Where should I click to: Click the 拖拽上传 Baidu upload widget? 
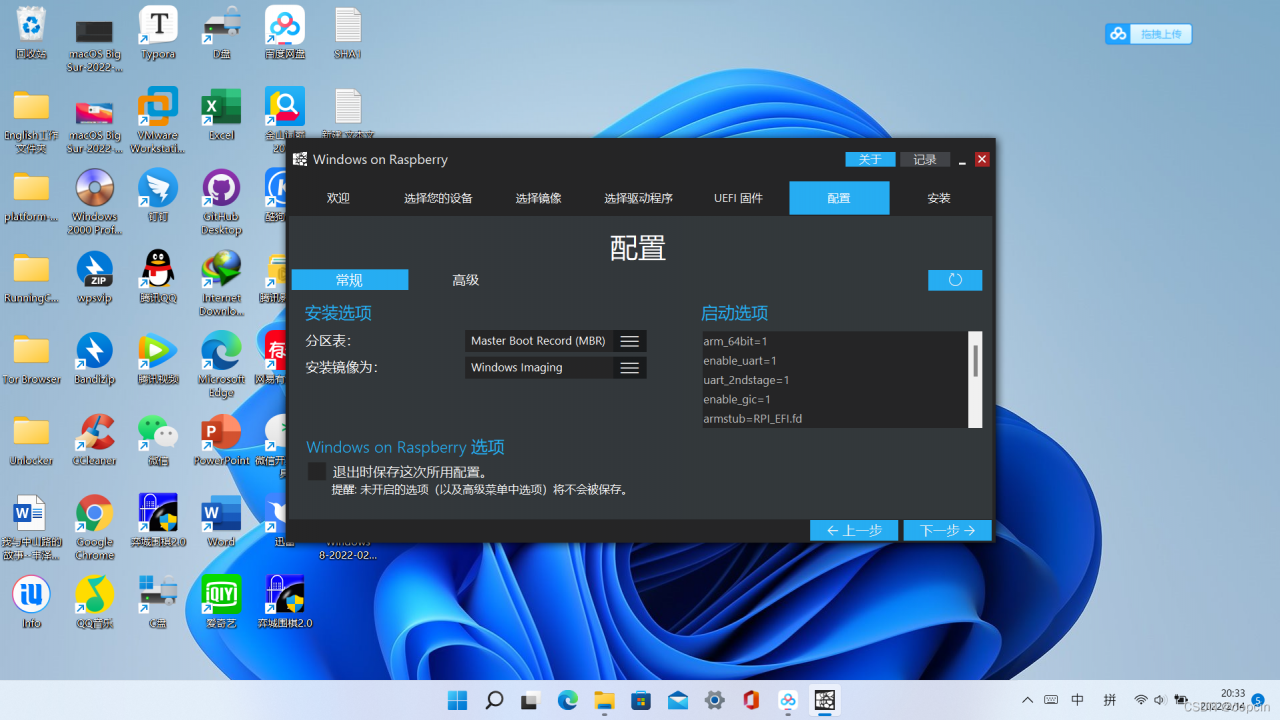pyautogui.click(x=1148, y=34)
